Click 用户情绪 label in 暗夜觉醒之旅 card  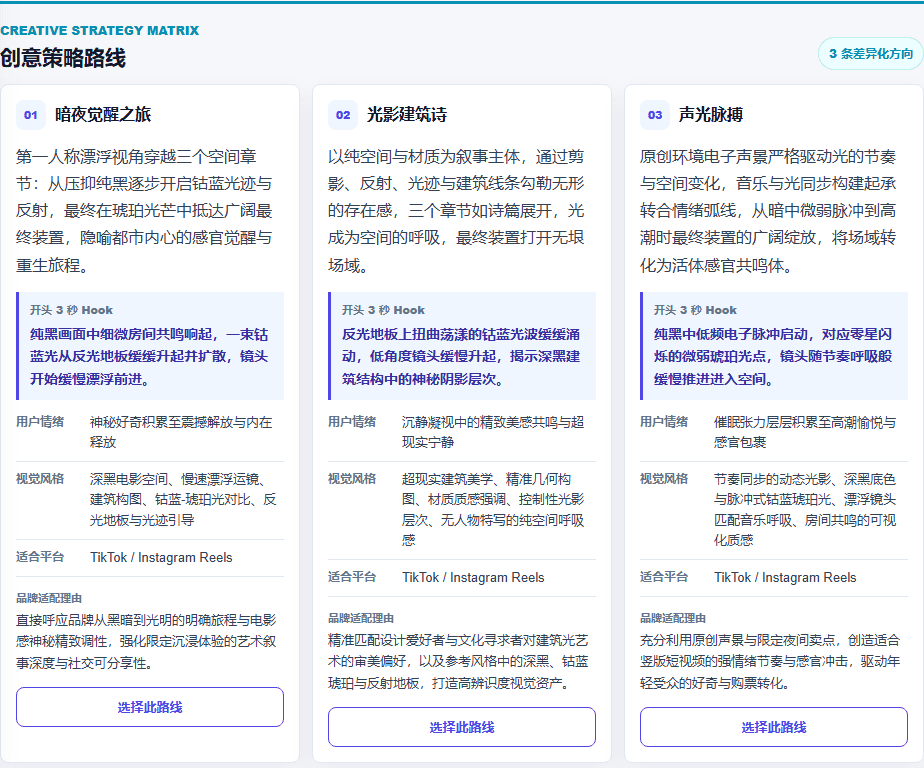tap(40, 421)
